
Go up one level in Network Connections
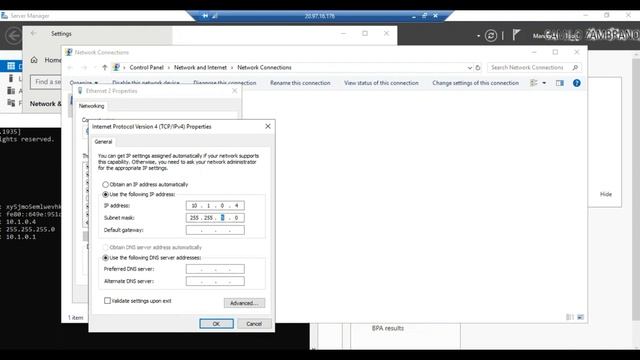click(104, 67)
